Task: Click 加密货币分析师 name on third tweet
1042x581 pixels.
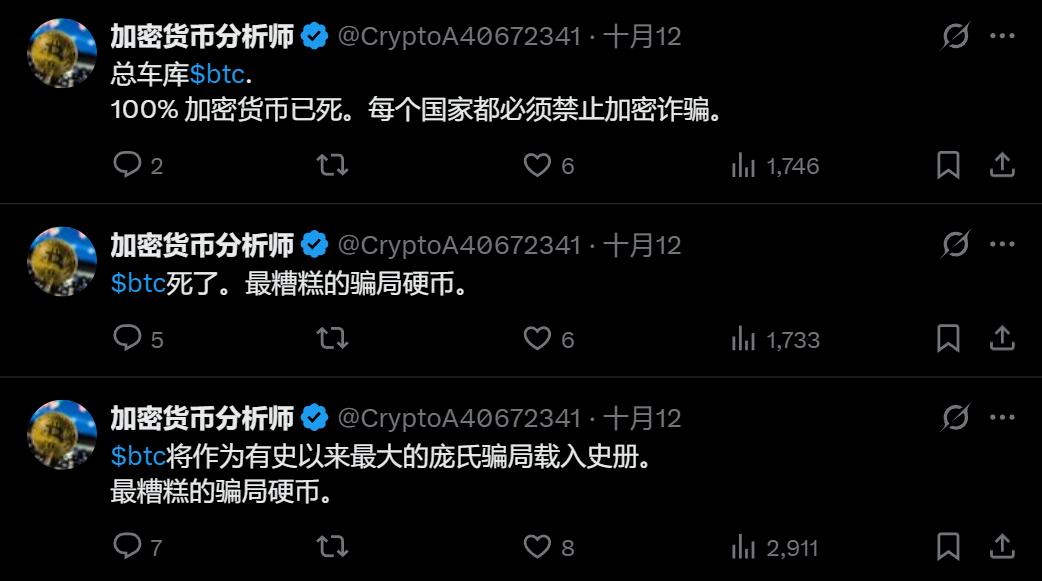Action: (x=202, y=417)
